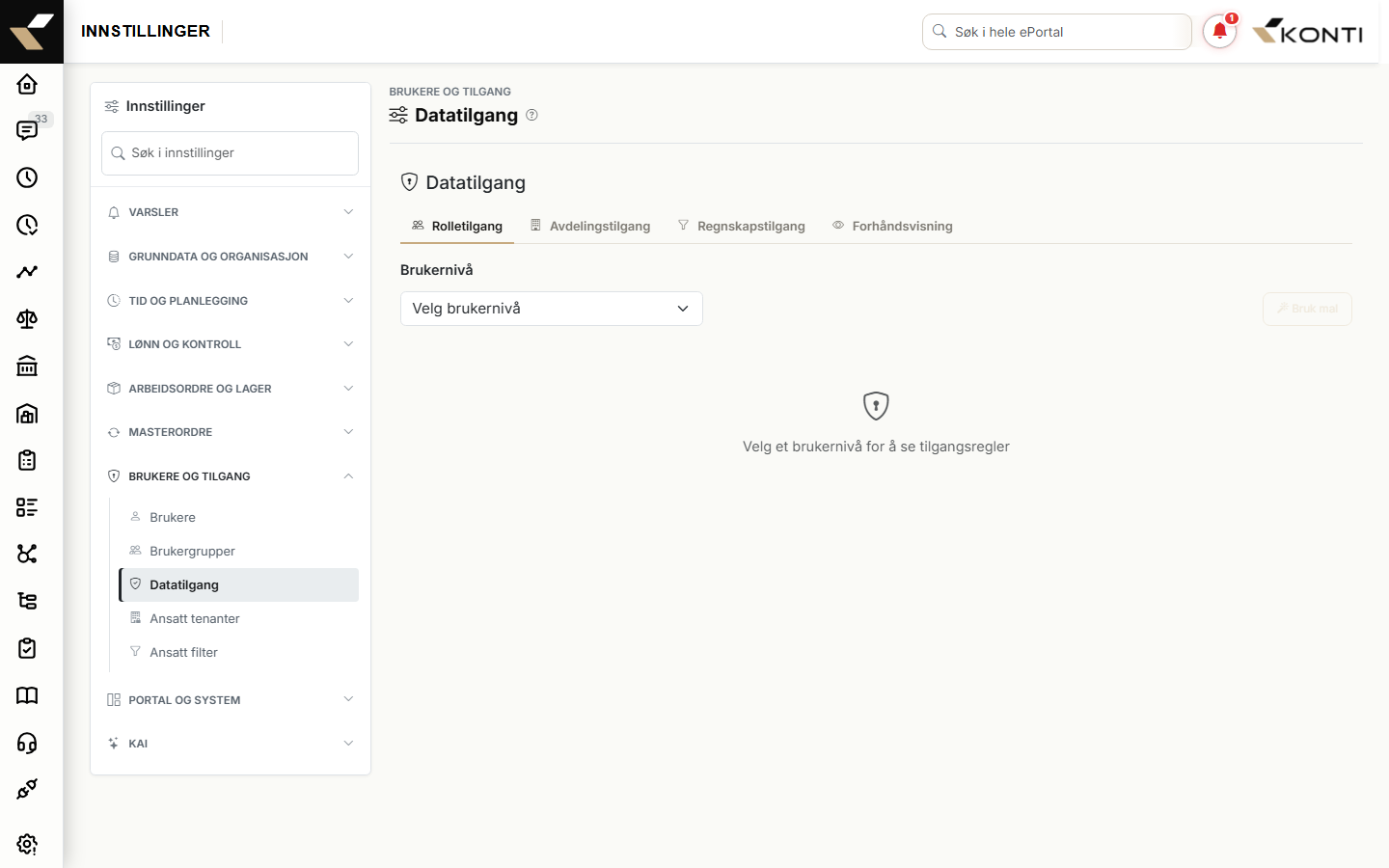Open the clock with checkmark icon
1389x868 pixels.
pos(27,225)
